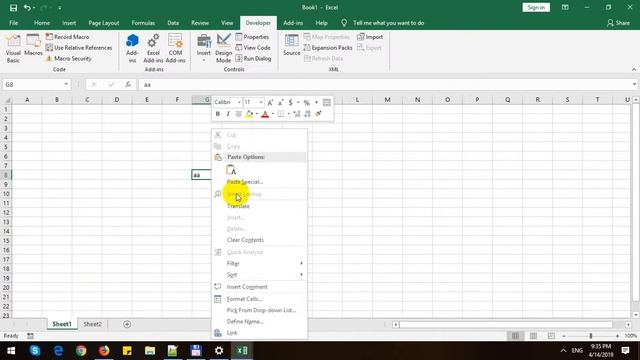The height and width of the screenshot is (360, 640).
Task: Open the File tab
Action: pos(13,23)
